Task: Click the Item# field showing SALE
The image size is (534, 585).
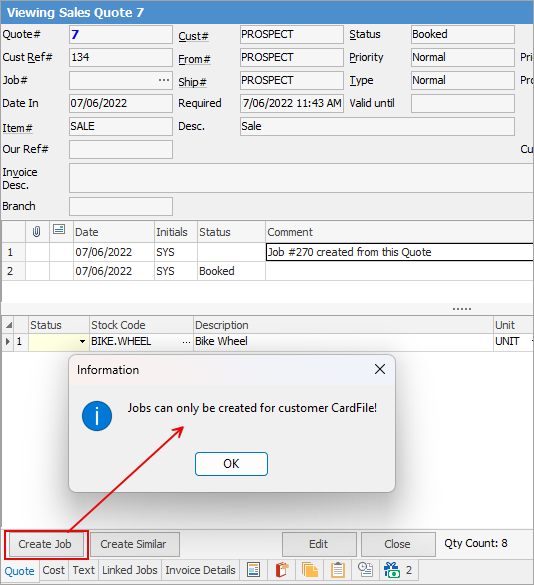Action: [121, 126]
